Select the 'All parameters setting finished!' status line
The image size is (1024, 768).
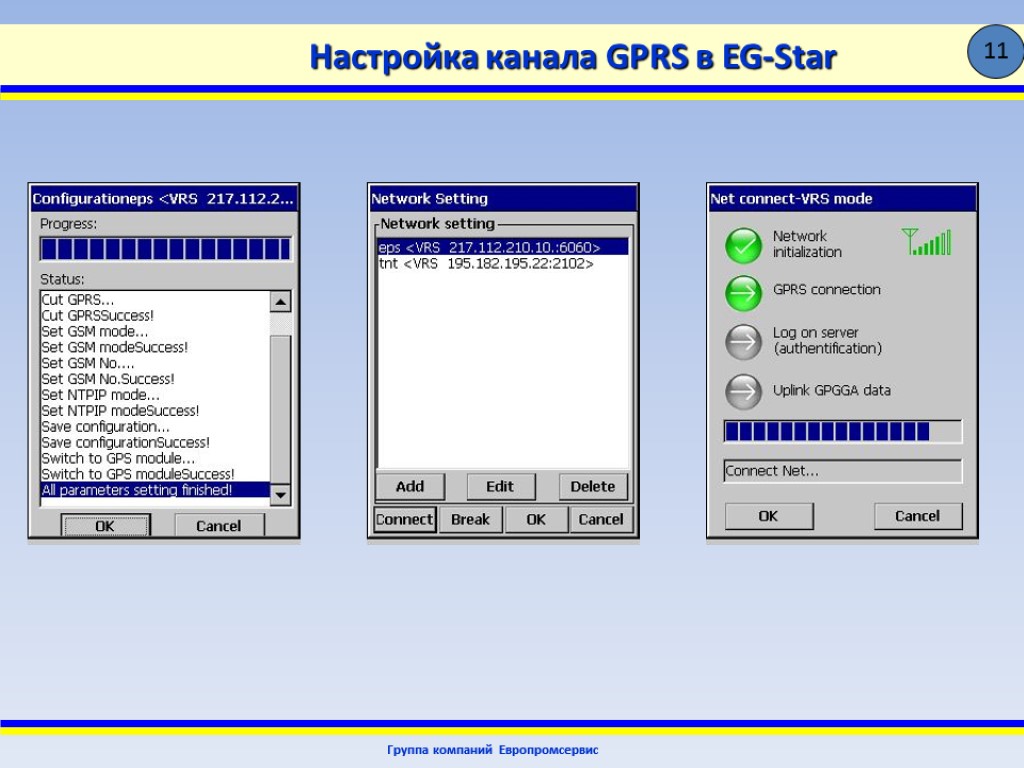155,490
